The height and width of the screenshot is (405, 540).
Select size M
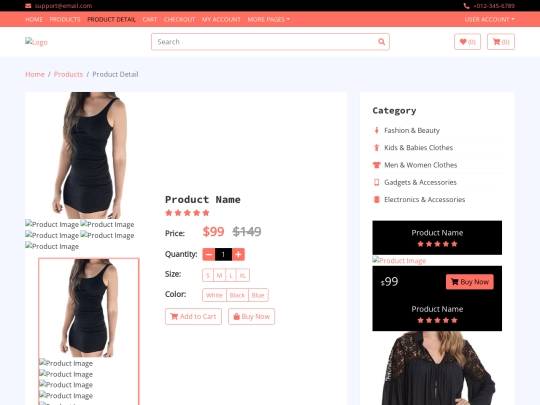(x=219, y=275)
